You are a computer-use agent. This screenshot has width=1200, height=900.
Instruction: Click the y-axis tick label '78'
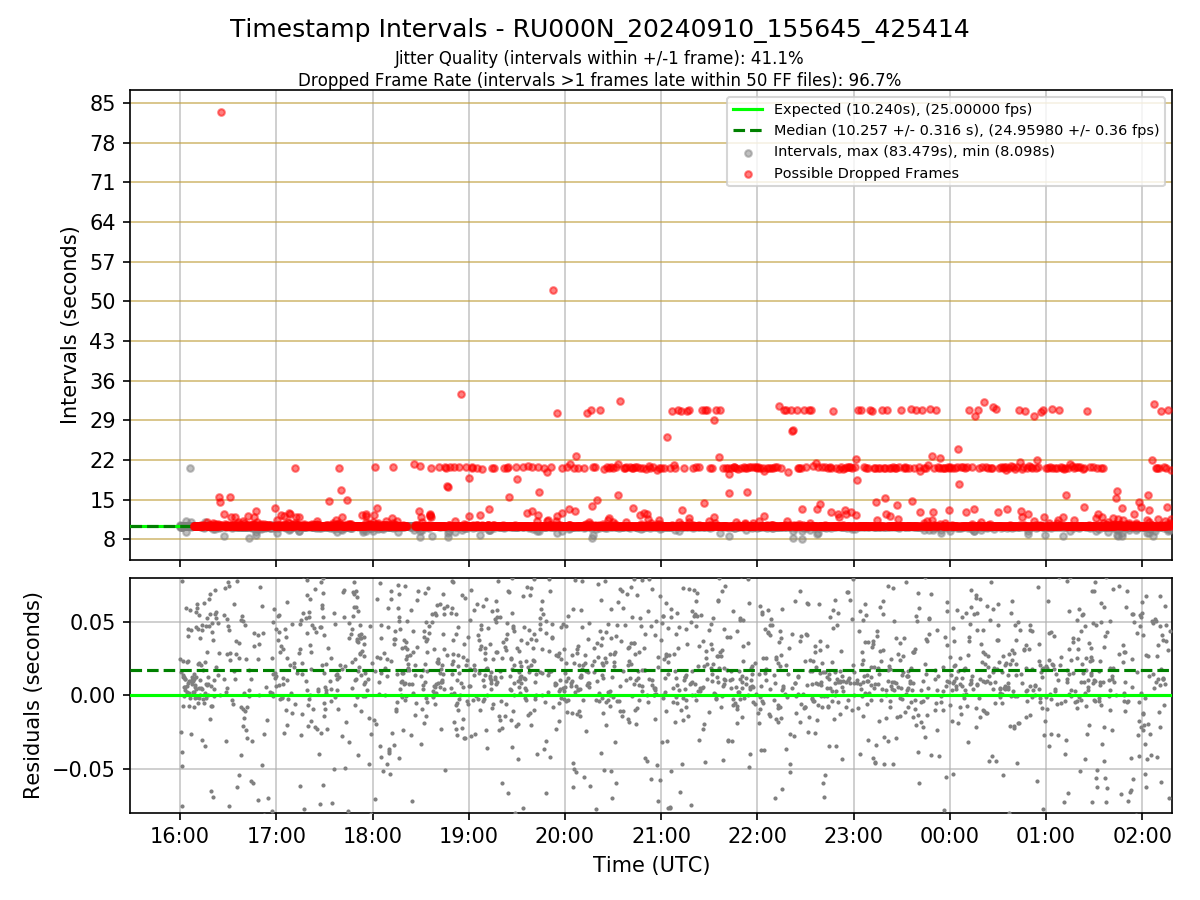coord(104,143)
